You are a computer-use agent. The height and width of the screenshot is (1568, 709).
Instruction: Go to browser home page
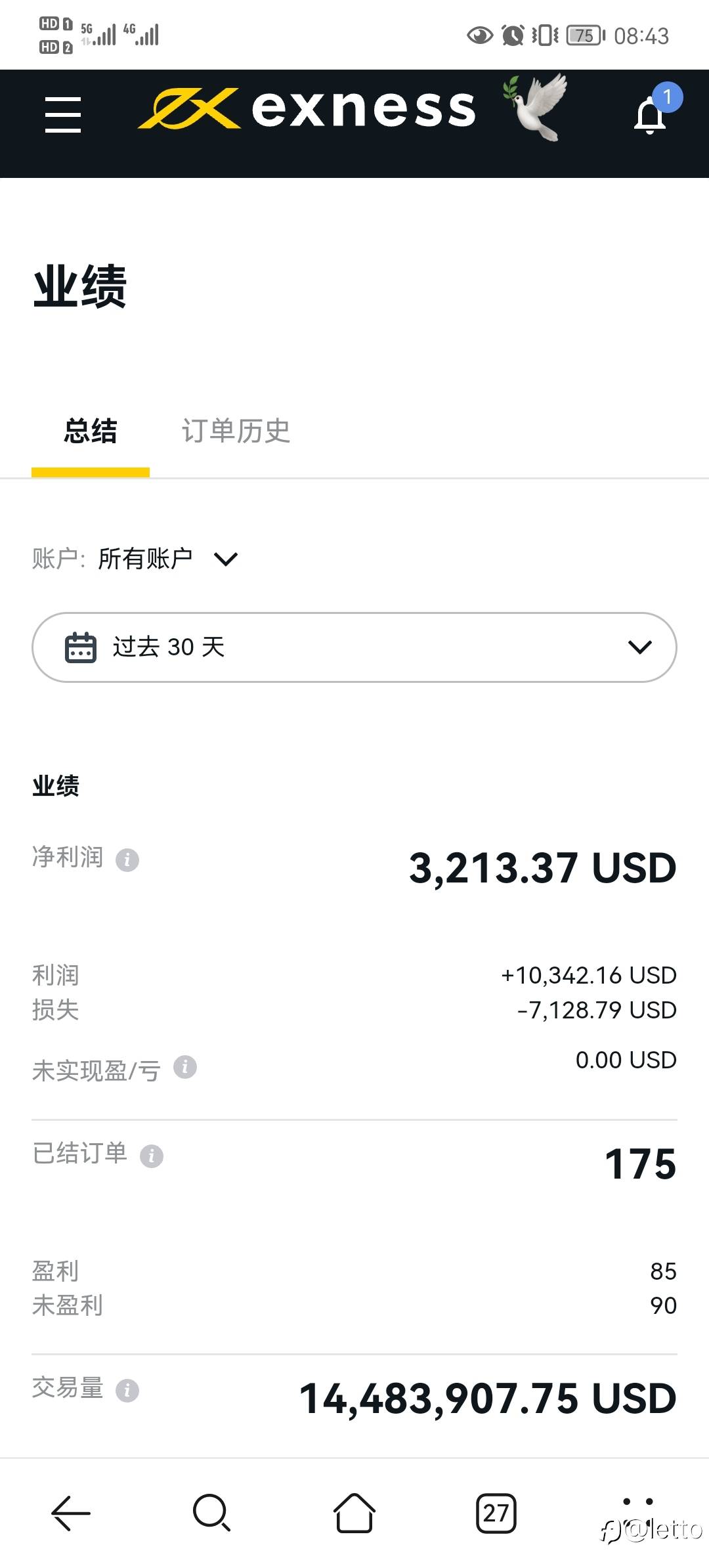coord(354,1513)
